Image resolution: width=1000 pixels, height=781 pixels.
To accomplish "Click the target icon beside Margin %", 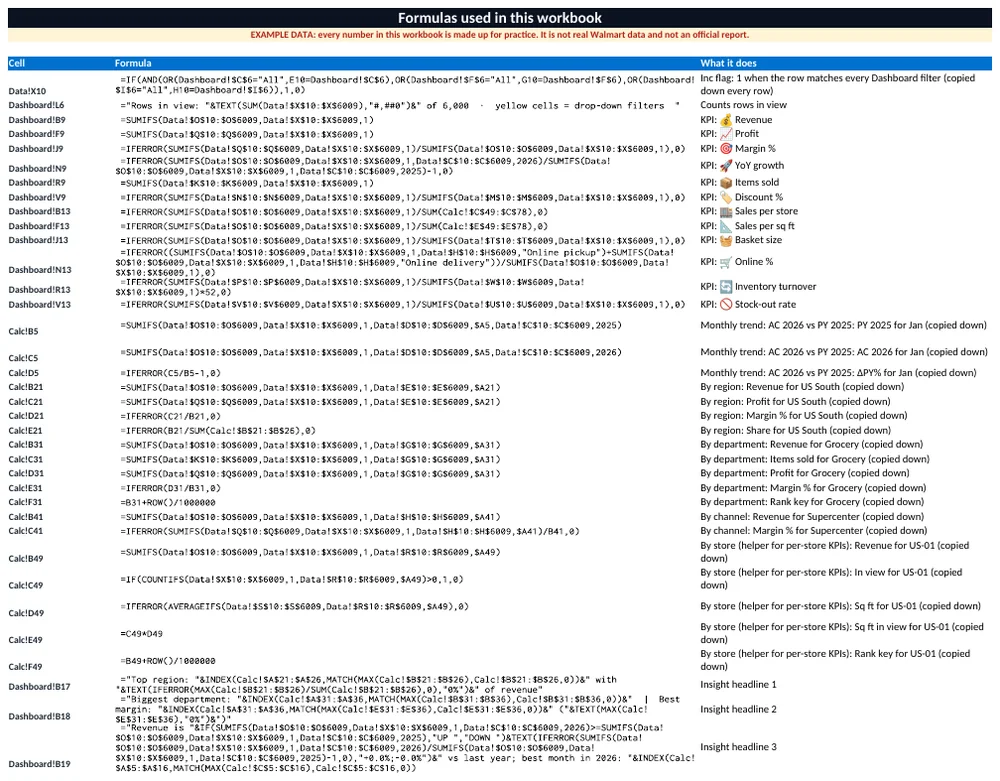I will (726, 149).
